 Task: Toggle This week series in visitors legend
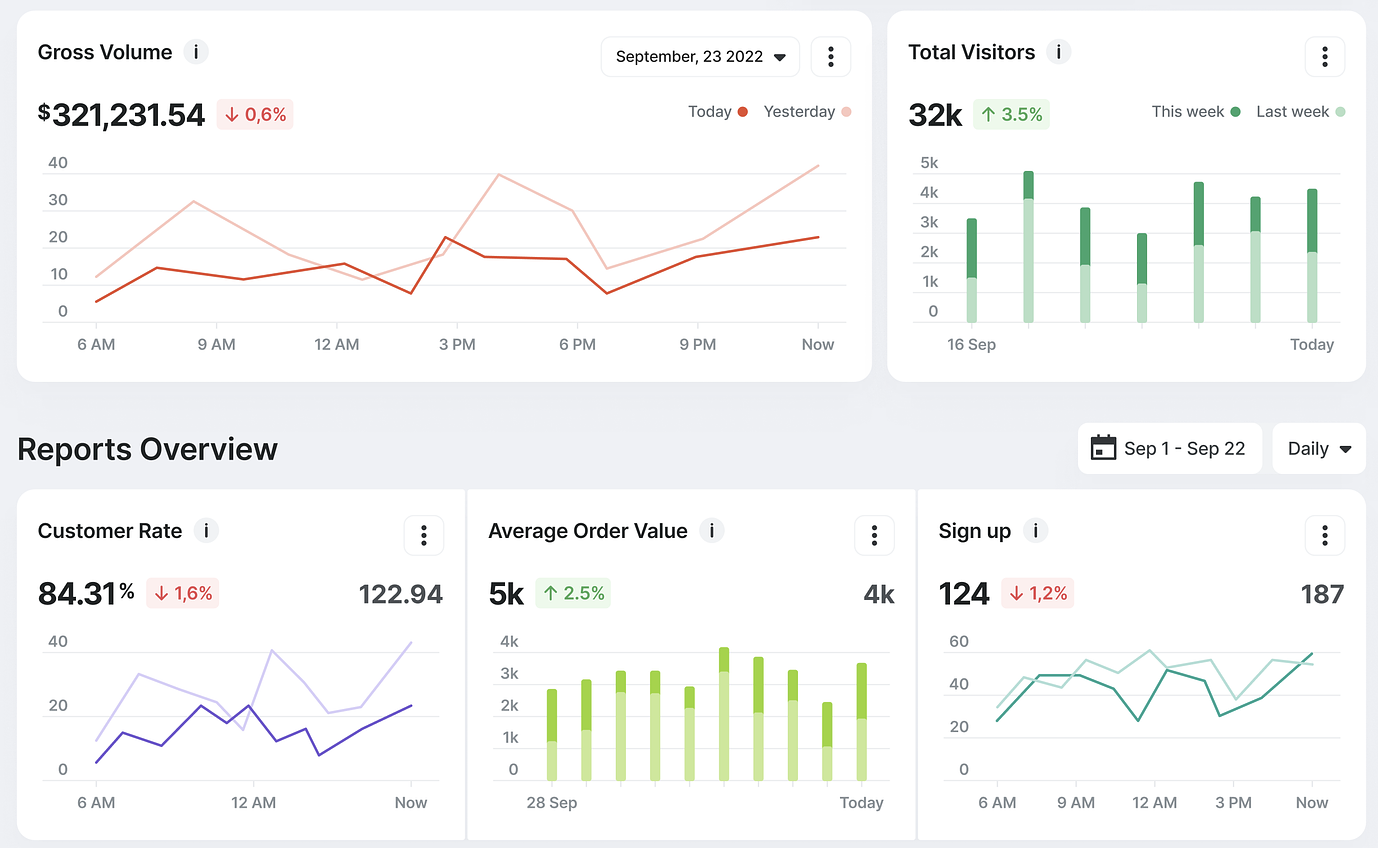(1195, 112)
